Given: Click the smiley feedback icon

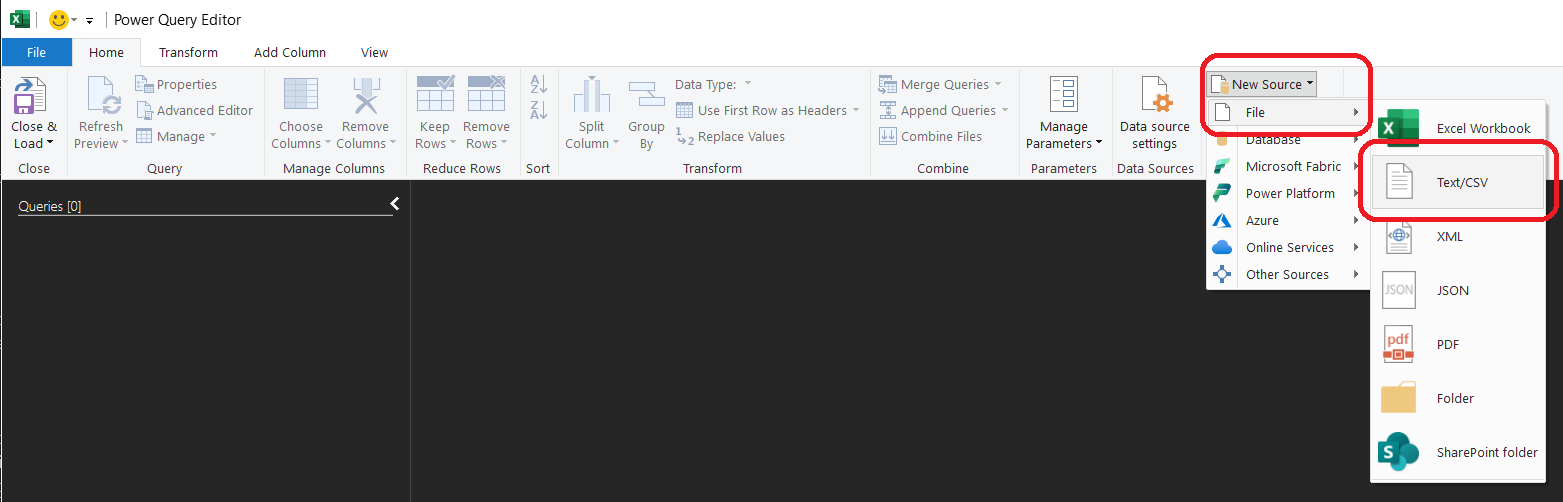Looking at the screenshot, I should [59, 19].
